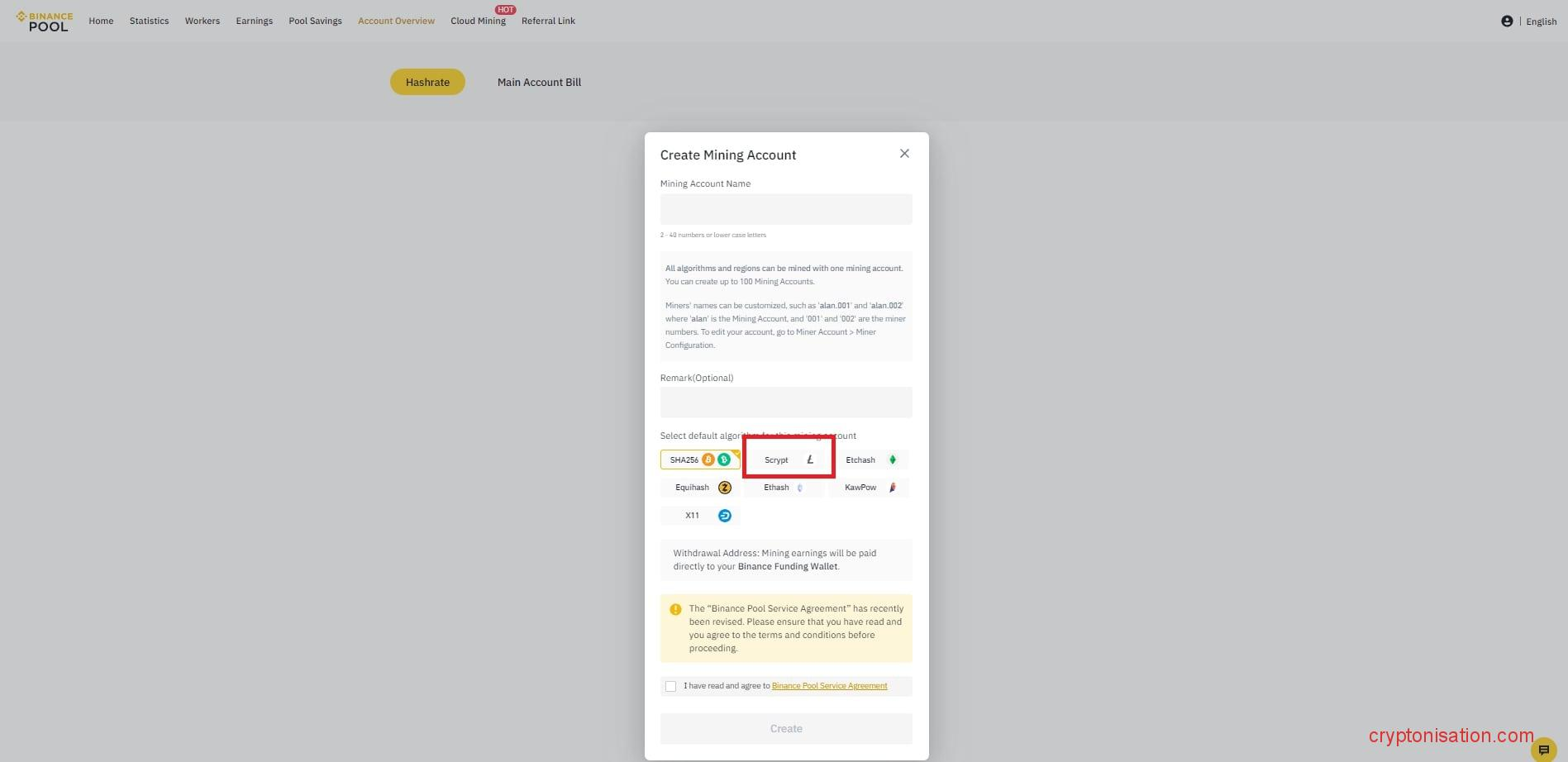Open the user account profile icon

tap(1506, 21)
